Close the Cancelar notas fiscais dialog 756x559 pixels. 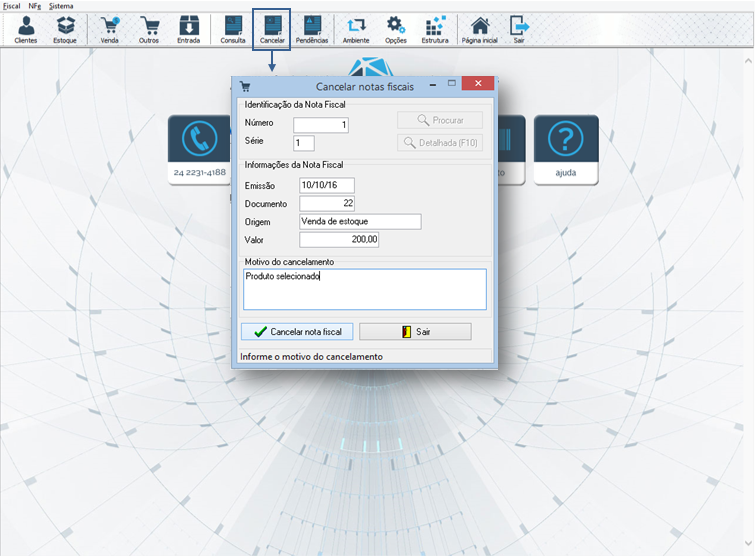click(x=478, y=83)
